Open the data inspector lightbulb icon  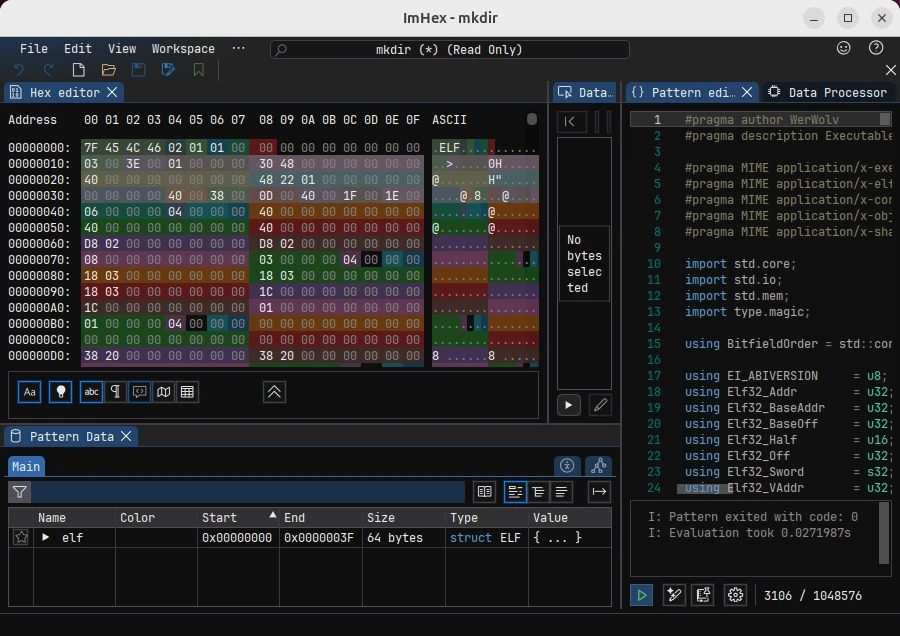60,392
